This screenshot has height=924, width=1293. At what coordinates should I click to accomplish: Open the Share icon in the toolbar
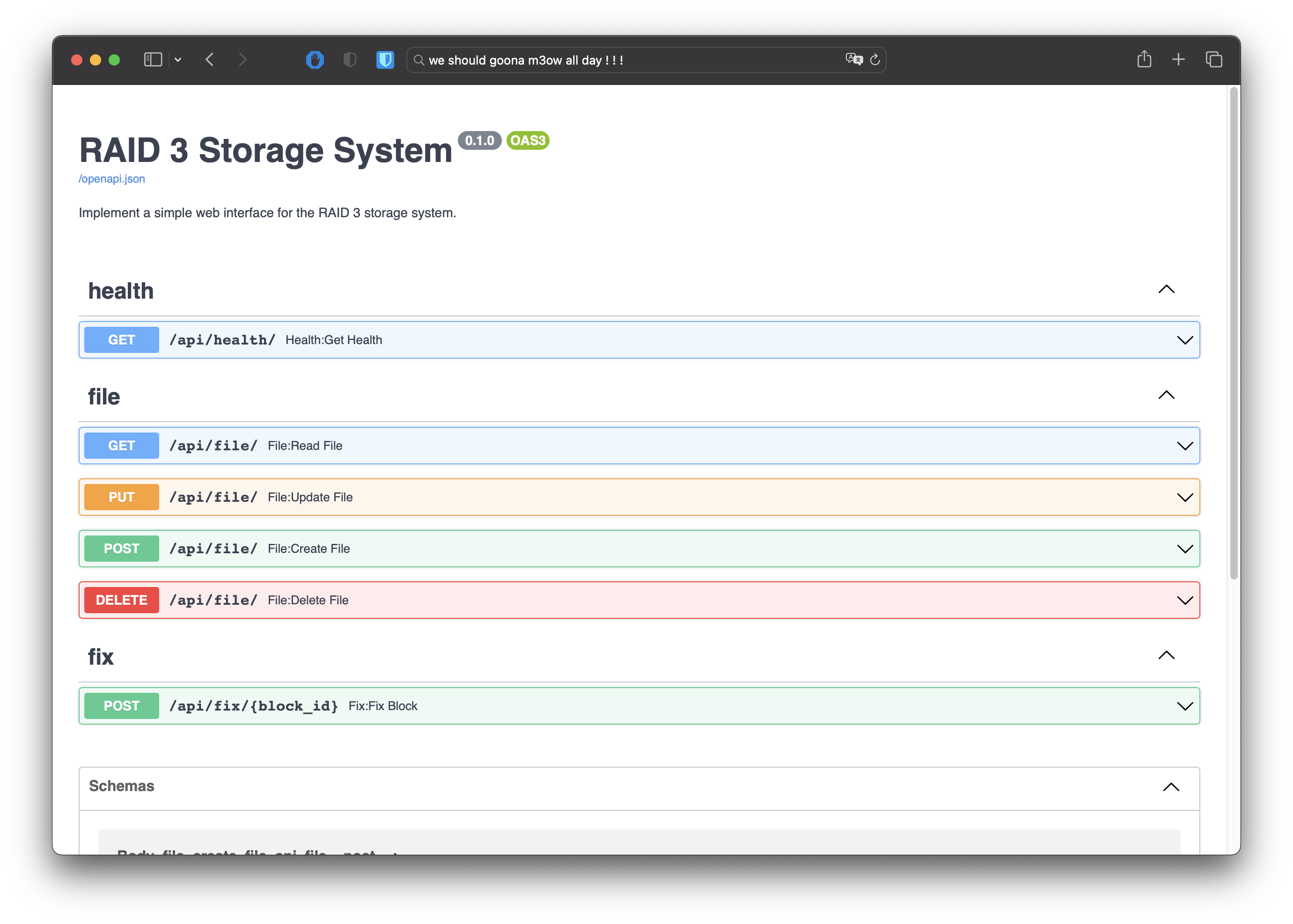click(x=1144, y=59)
